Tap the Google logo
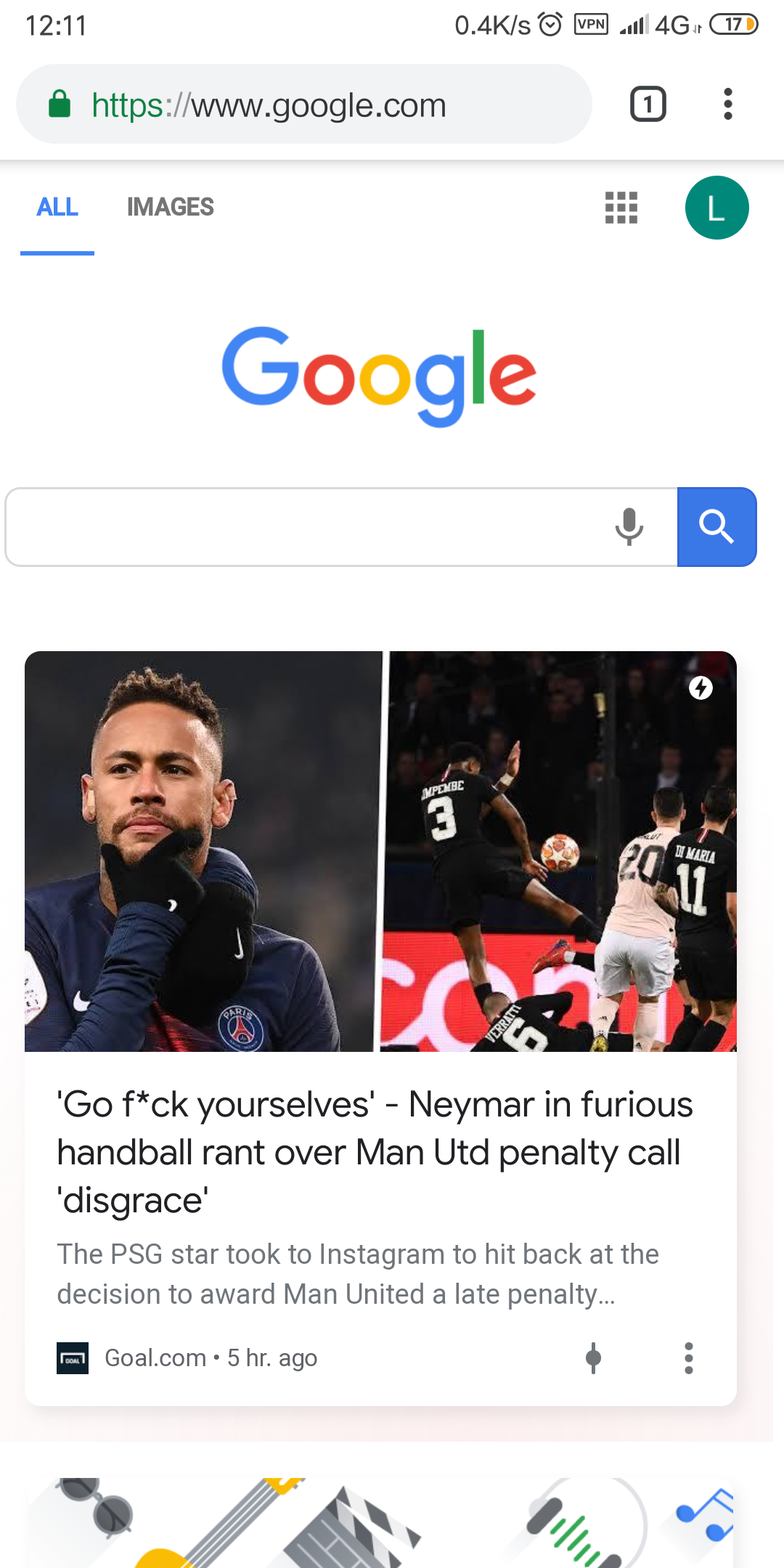 [x=379, y=376]
